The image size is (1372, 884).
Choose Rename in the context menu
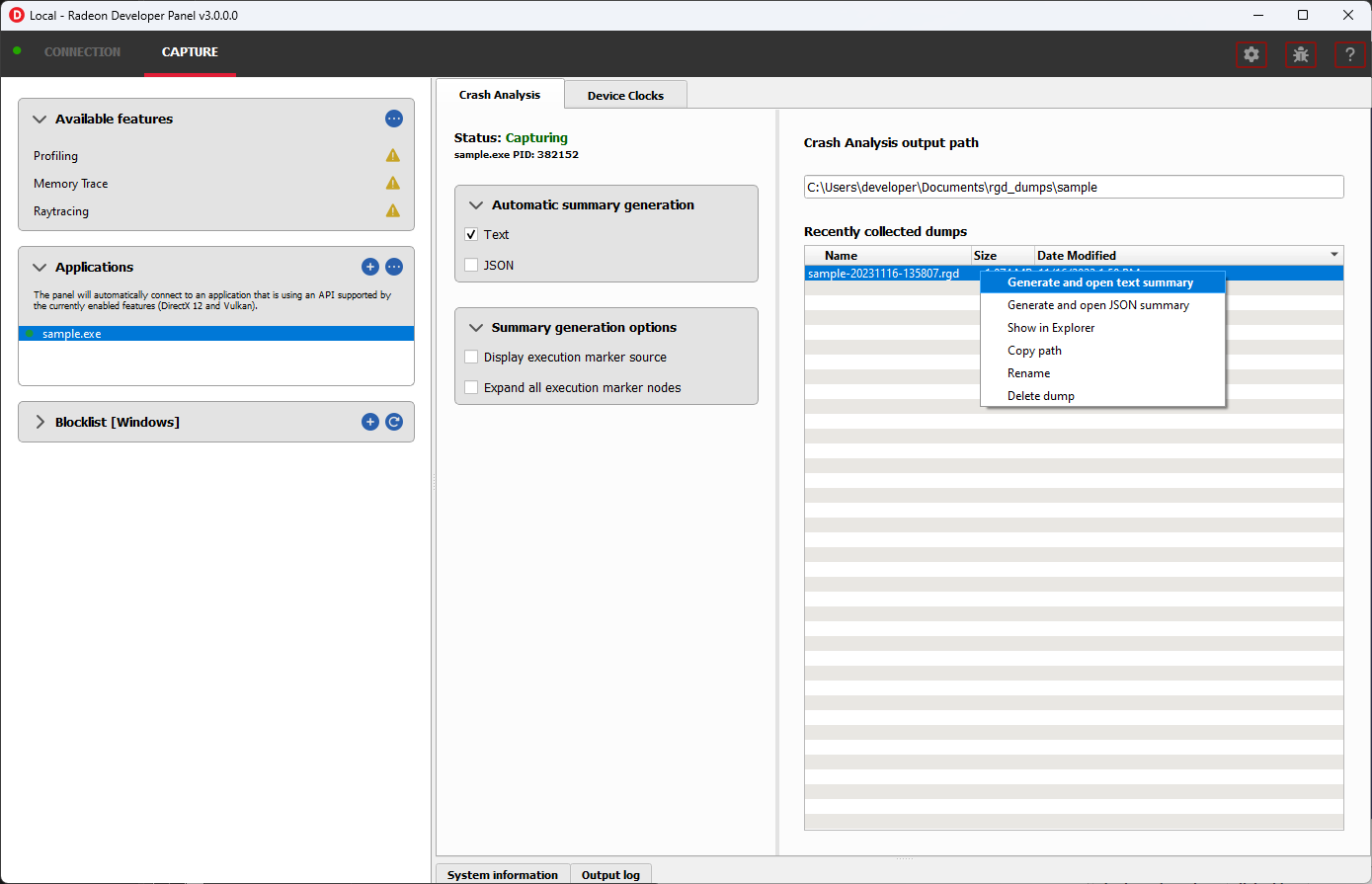1102,373
